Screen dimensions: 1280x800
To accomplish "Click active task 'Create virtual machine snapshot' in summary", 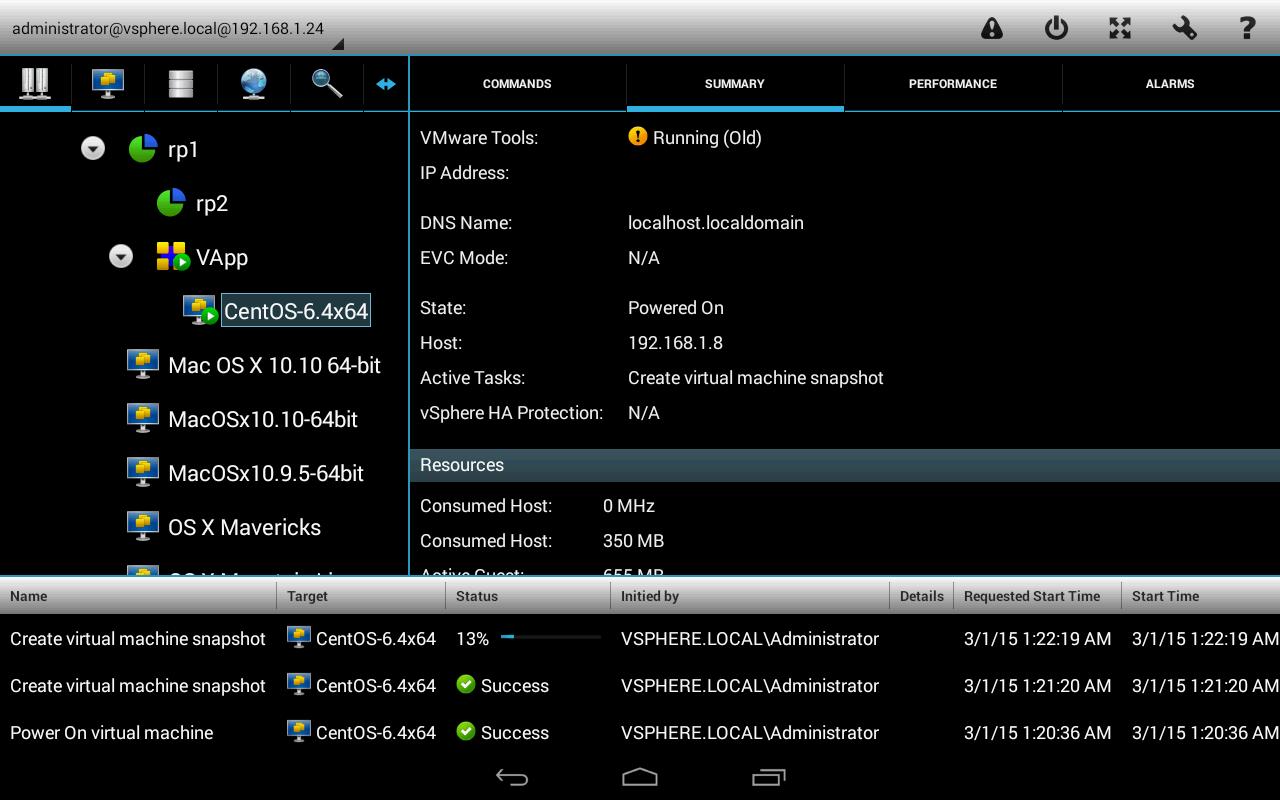I will click(756, 378).
